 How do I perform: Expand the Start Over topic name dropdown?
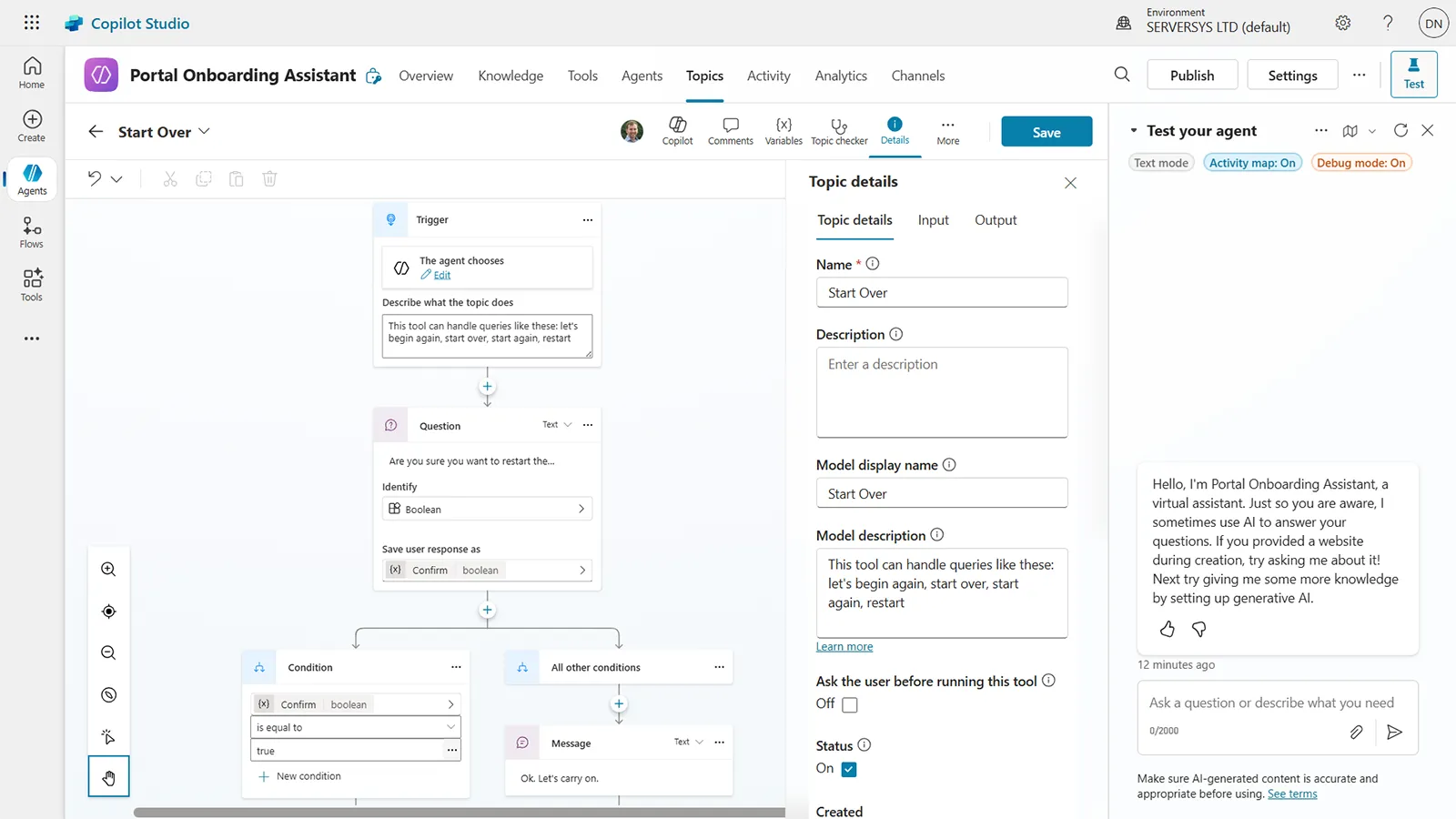pos(204,131)
